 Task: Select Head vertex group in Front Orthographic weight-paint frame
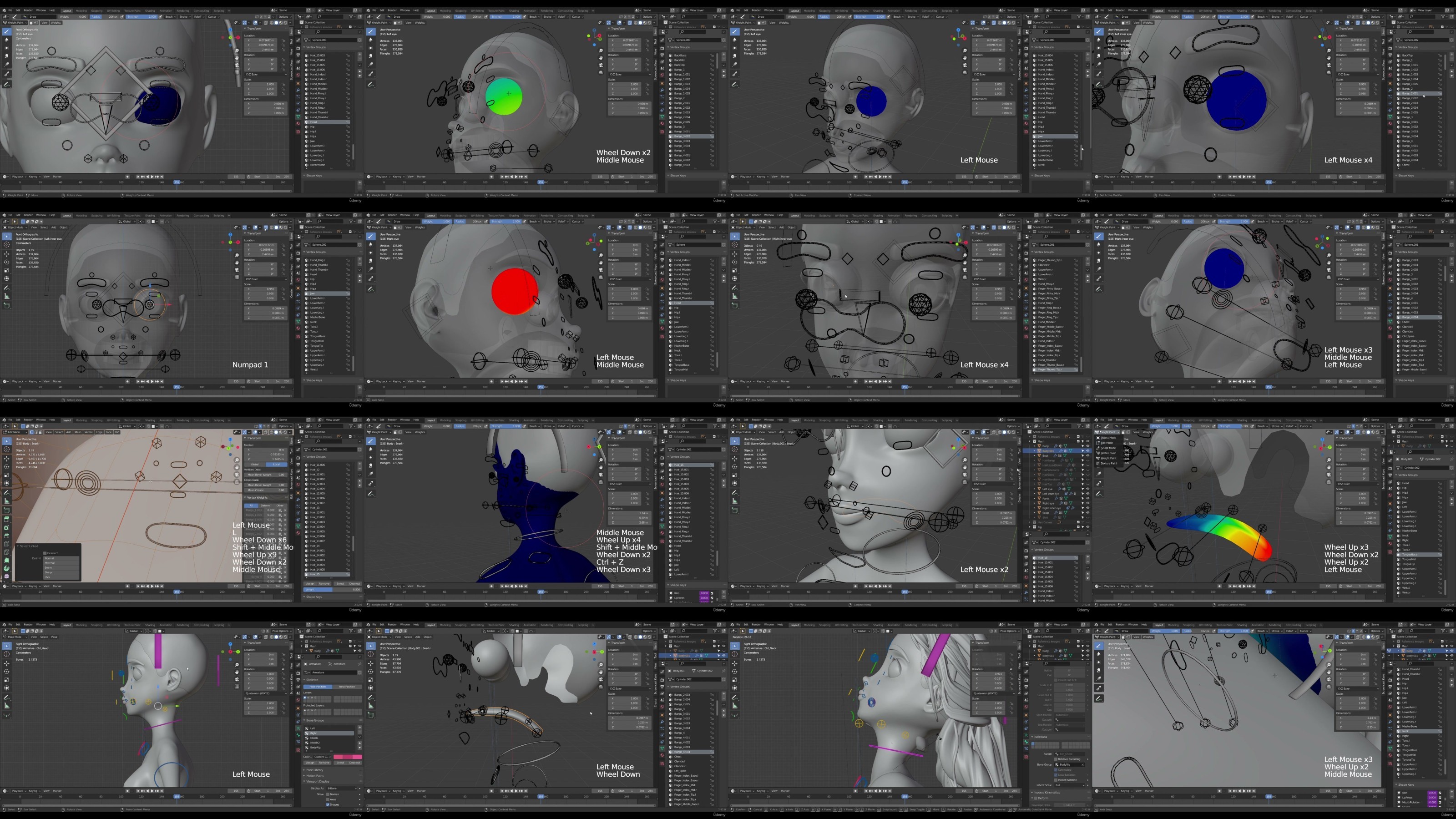click(x=328, y=123)
